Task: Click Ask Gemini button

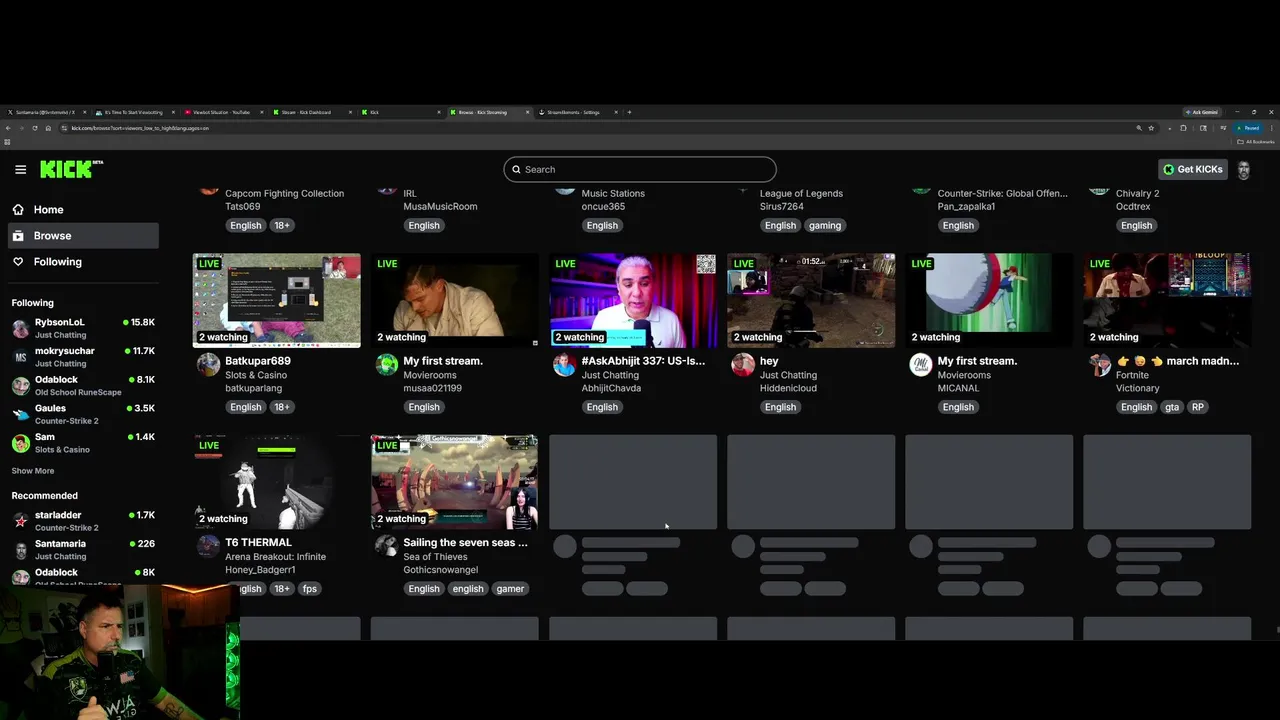Action: click(x=1202, y=112)
